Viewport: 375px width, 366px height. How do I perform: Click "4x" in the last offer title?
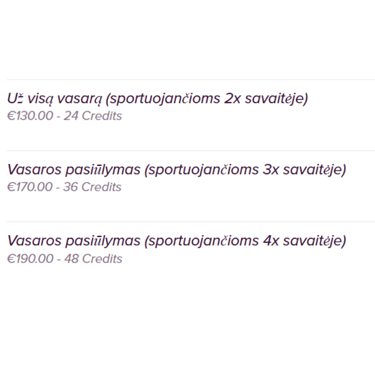coord(271,241)
